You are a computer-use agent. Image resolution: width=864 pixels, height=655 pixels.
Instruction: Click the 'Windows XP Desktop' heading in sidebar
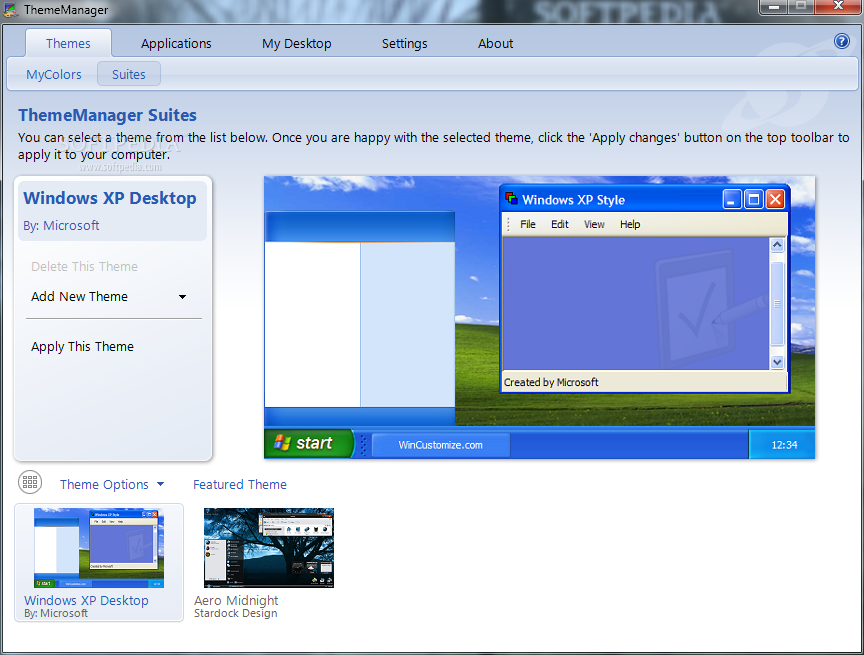point(110,198)
